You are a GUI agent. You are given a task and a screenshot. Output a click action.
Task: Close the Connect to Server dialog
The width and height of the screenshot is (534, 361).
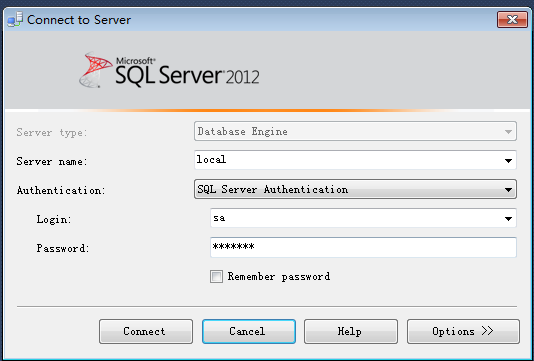tap(512, 20)
